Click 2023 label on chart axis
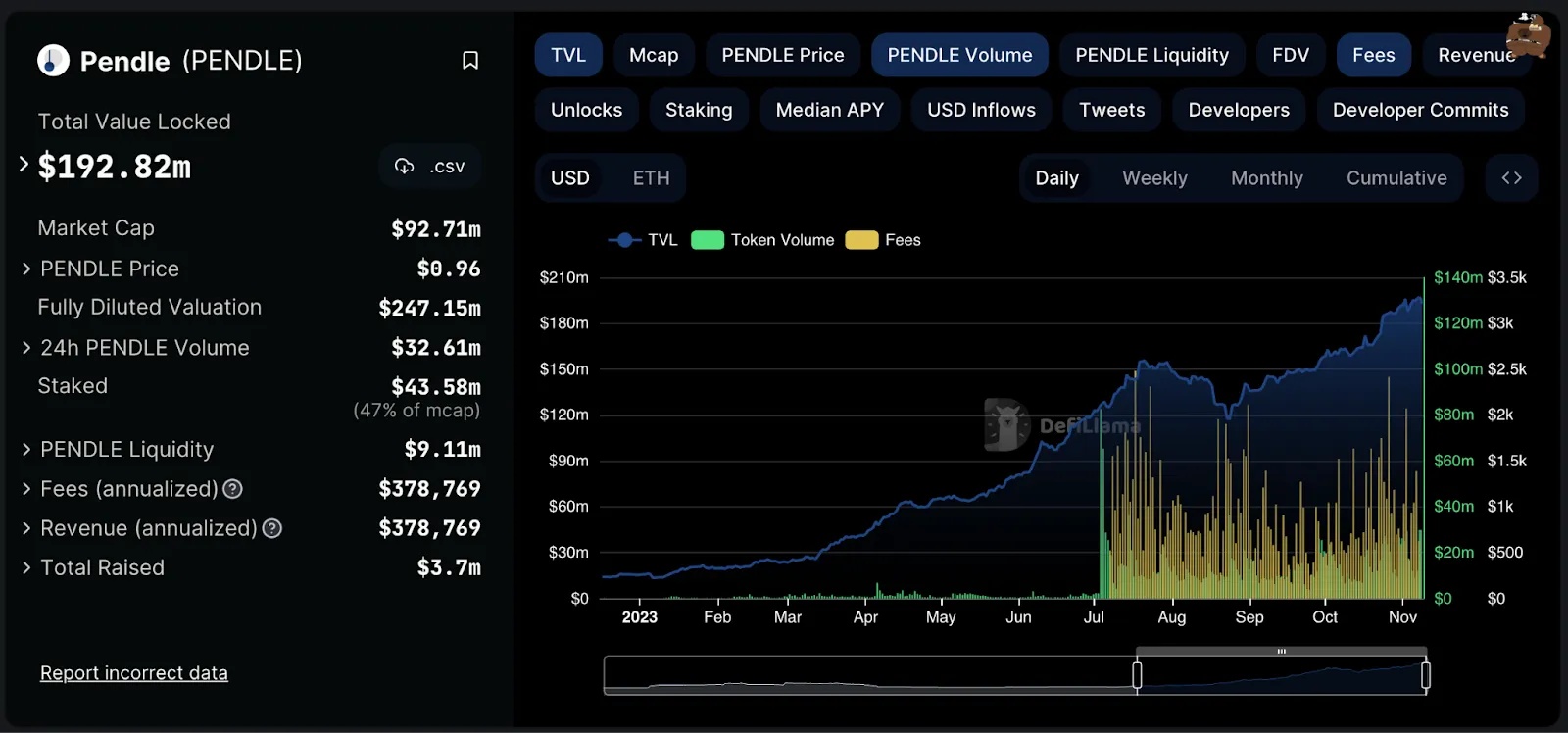 click(x=639, y=617)
